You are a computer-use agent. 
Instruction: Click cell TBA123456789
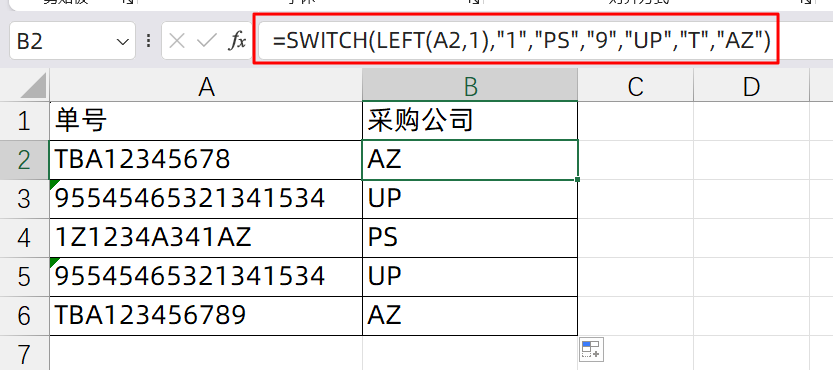(206, 316)
